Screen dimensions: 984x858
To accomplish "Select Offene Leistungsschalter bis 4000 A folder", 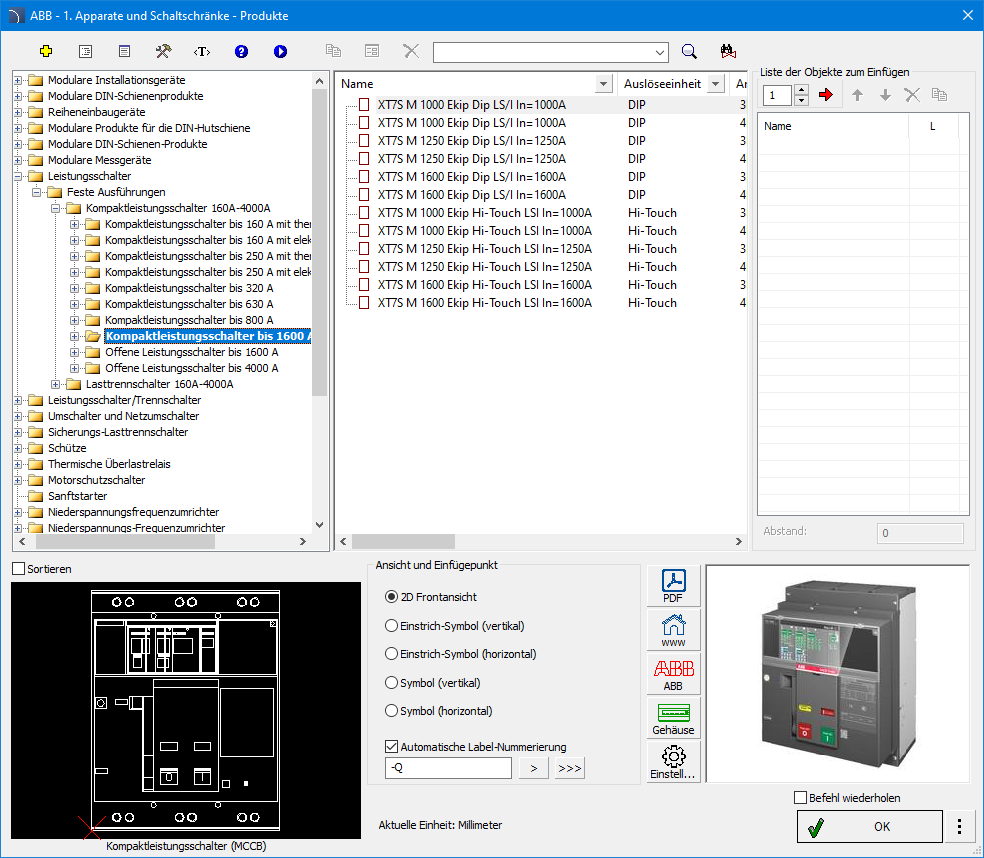I will click(x=191, y=368).
